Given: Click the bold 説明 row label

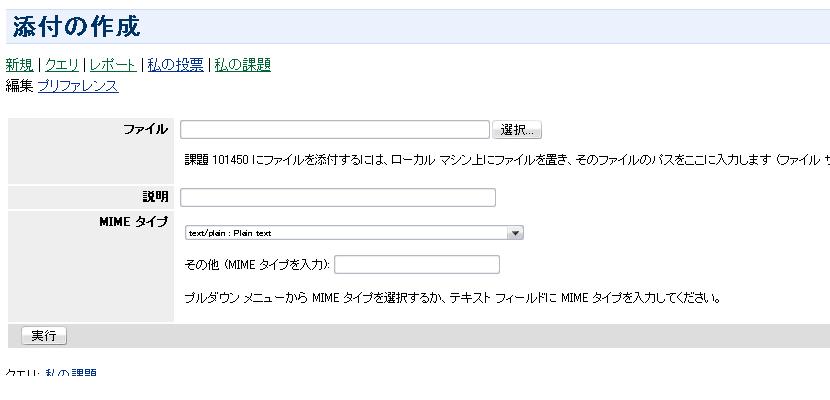Looking at the screenshot, I should 156,197.
